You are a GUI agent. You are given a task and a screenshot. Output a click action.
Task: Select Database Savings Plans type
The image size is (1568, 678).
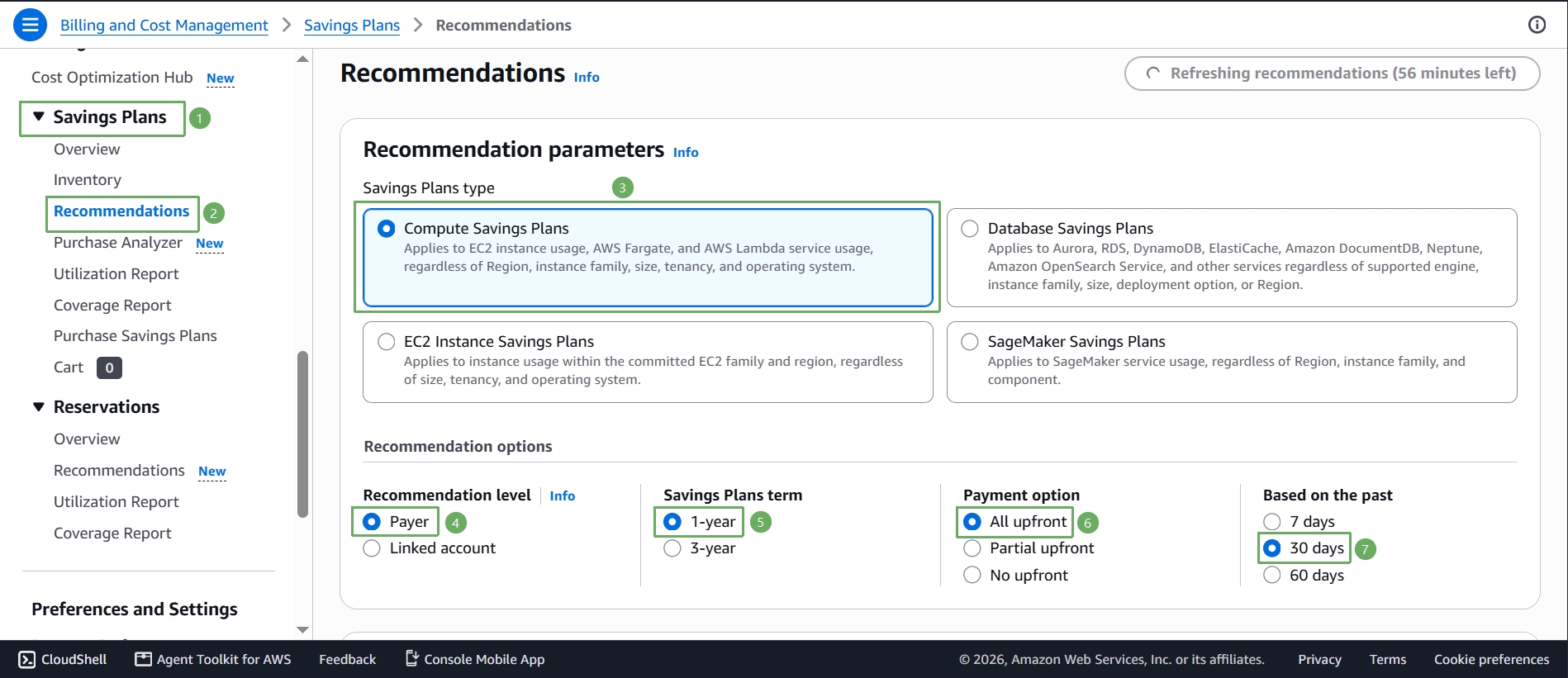tap(1232, 258)
